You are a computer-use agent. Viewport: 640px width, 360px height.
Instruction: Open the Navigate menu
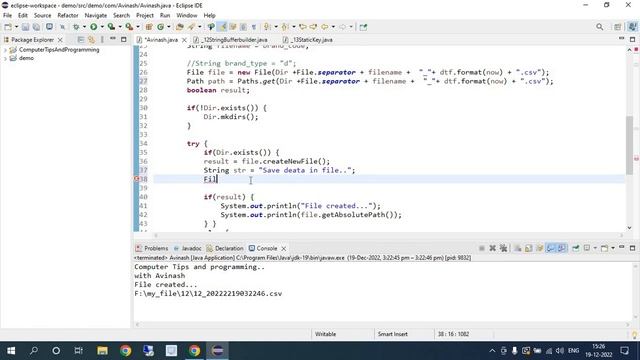(x=96, y=16)
